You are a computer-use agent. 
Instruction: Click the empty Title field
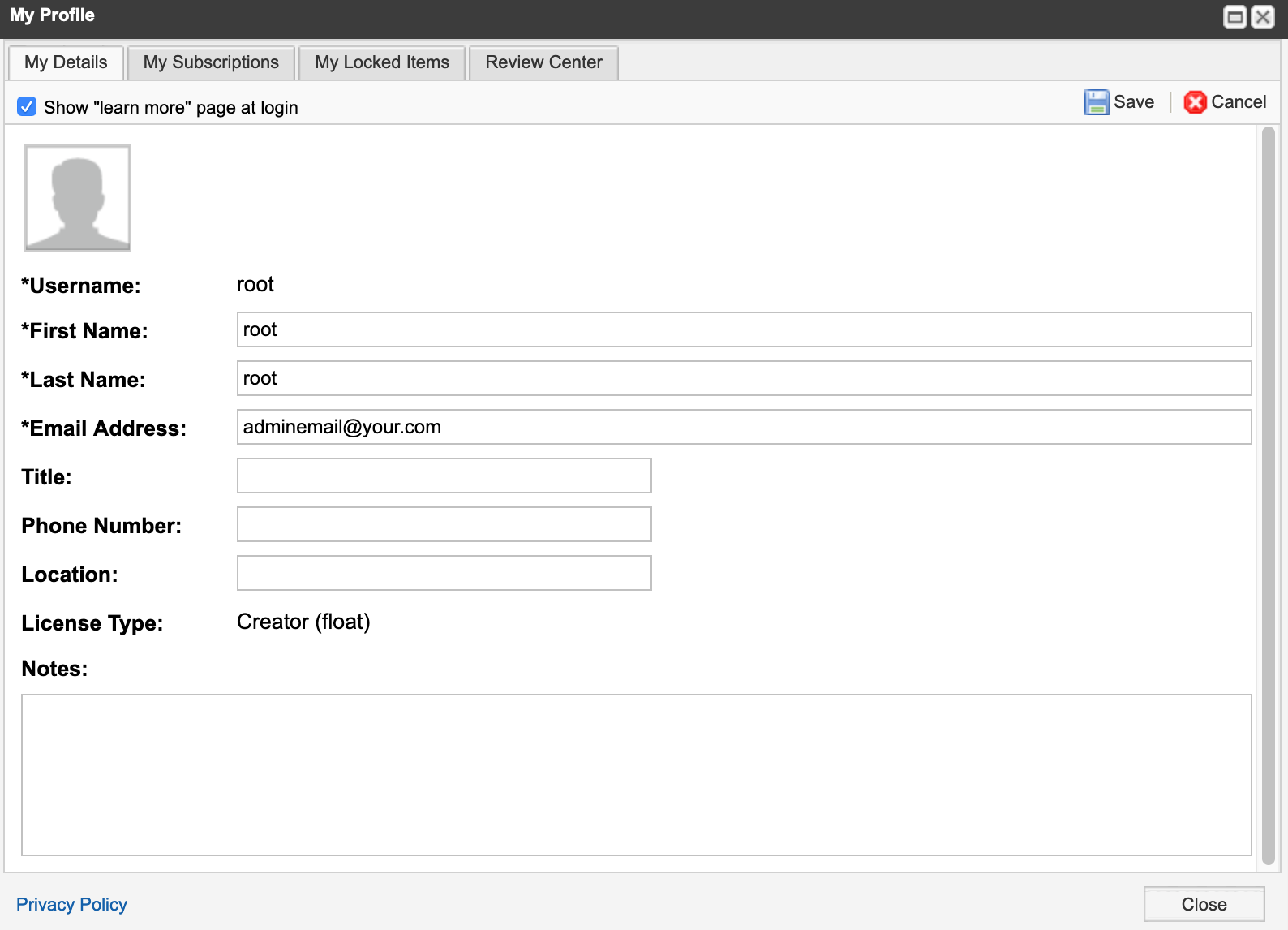point(444,476)
